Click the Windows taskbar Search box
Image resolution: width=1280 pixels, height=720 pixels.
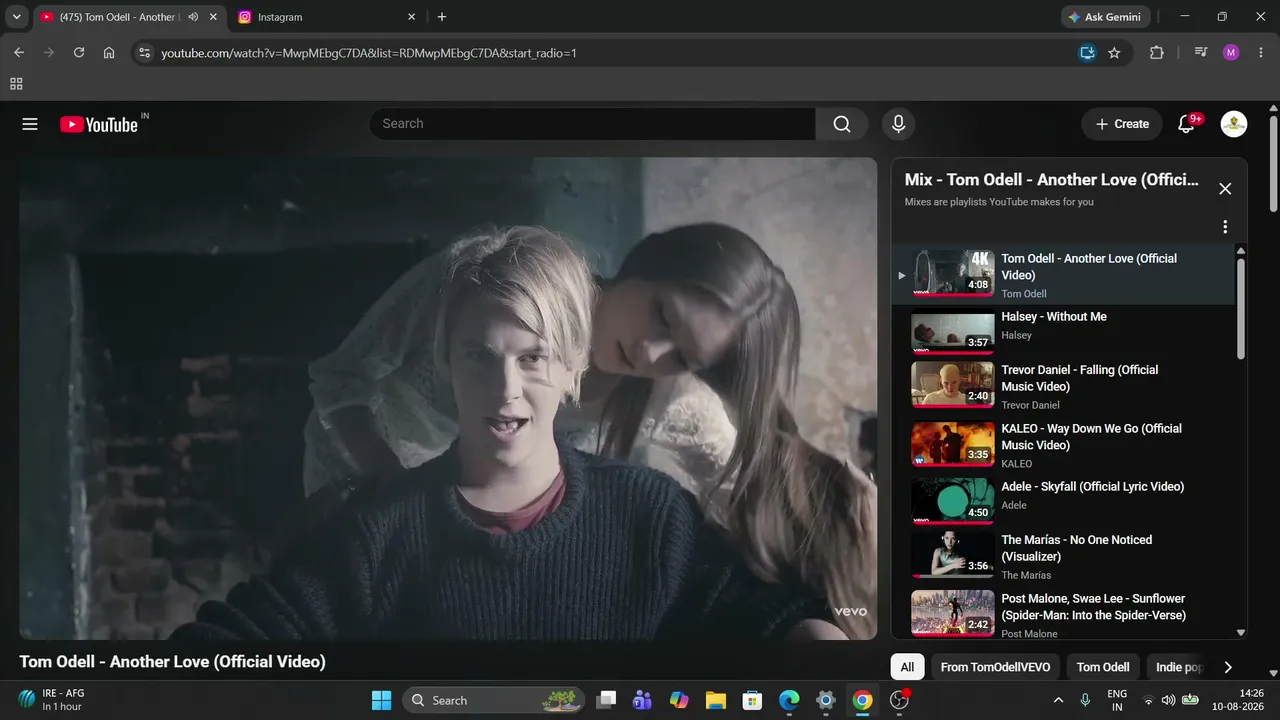(x=494, y=700)
